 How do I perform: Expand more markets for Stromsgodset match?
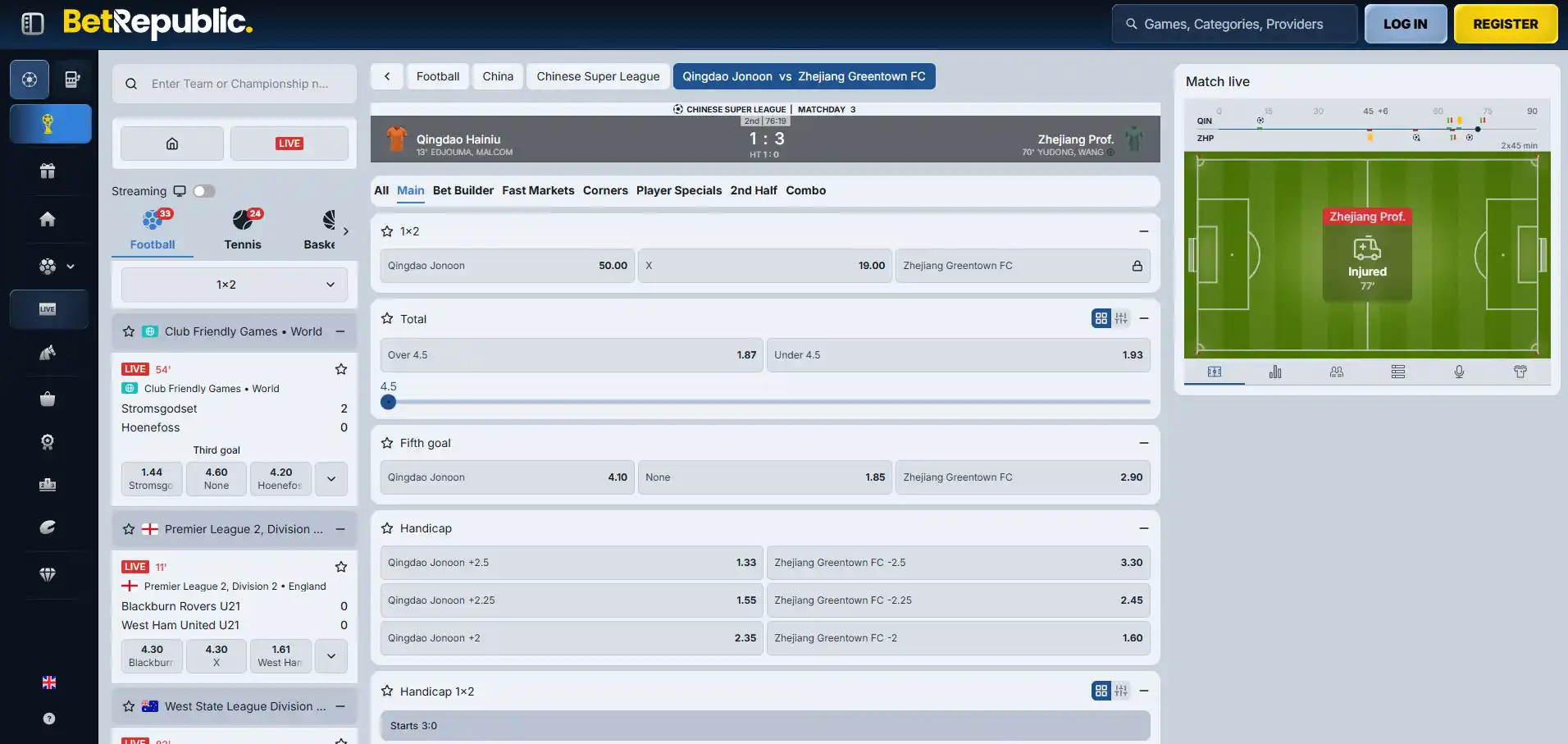tap(331, 479)
